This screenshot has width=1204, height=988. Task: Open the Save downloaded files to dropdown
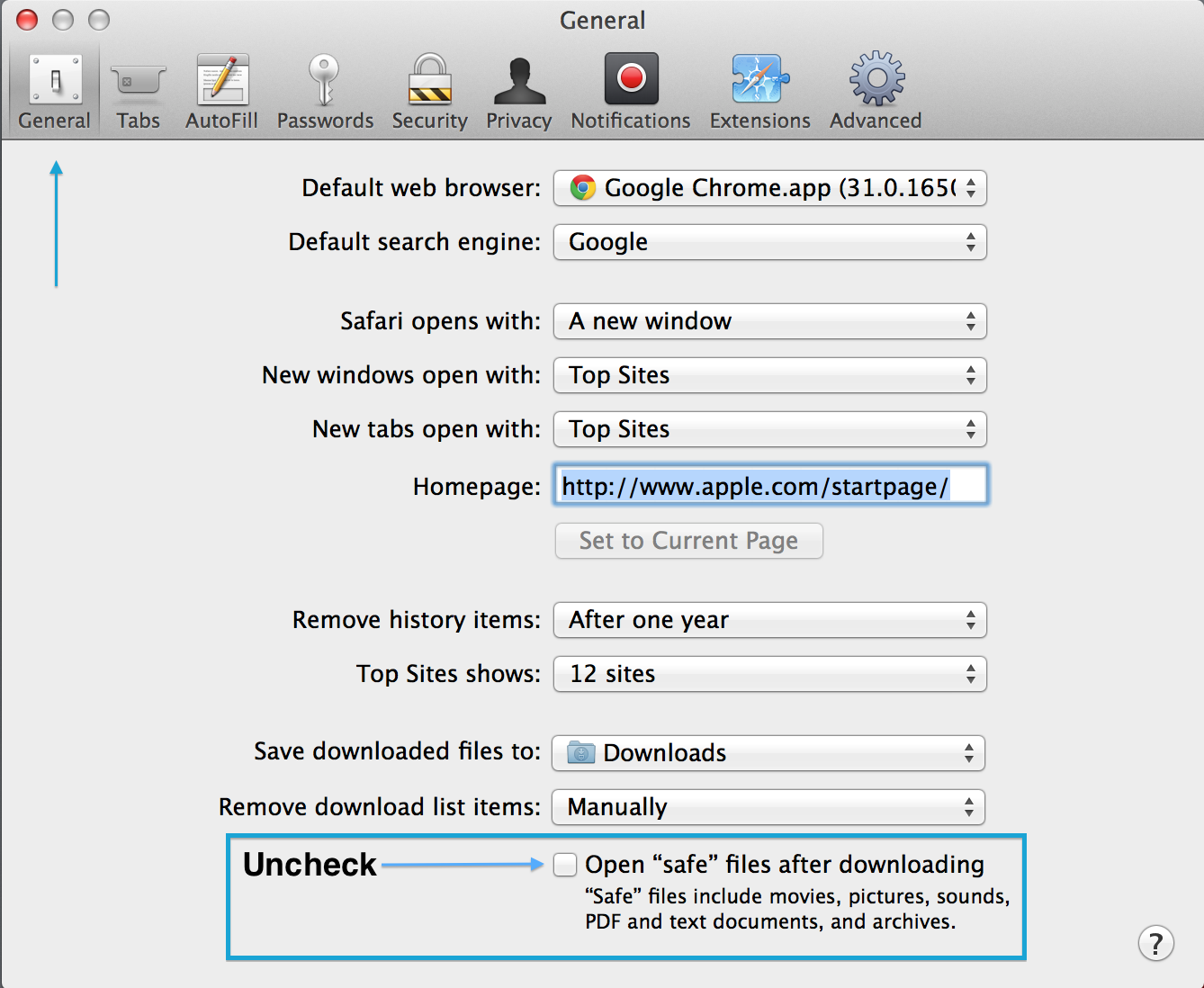tap(768, 753)
